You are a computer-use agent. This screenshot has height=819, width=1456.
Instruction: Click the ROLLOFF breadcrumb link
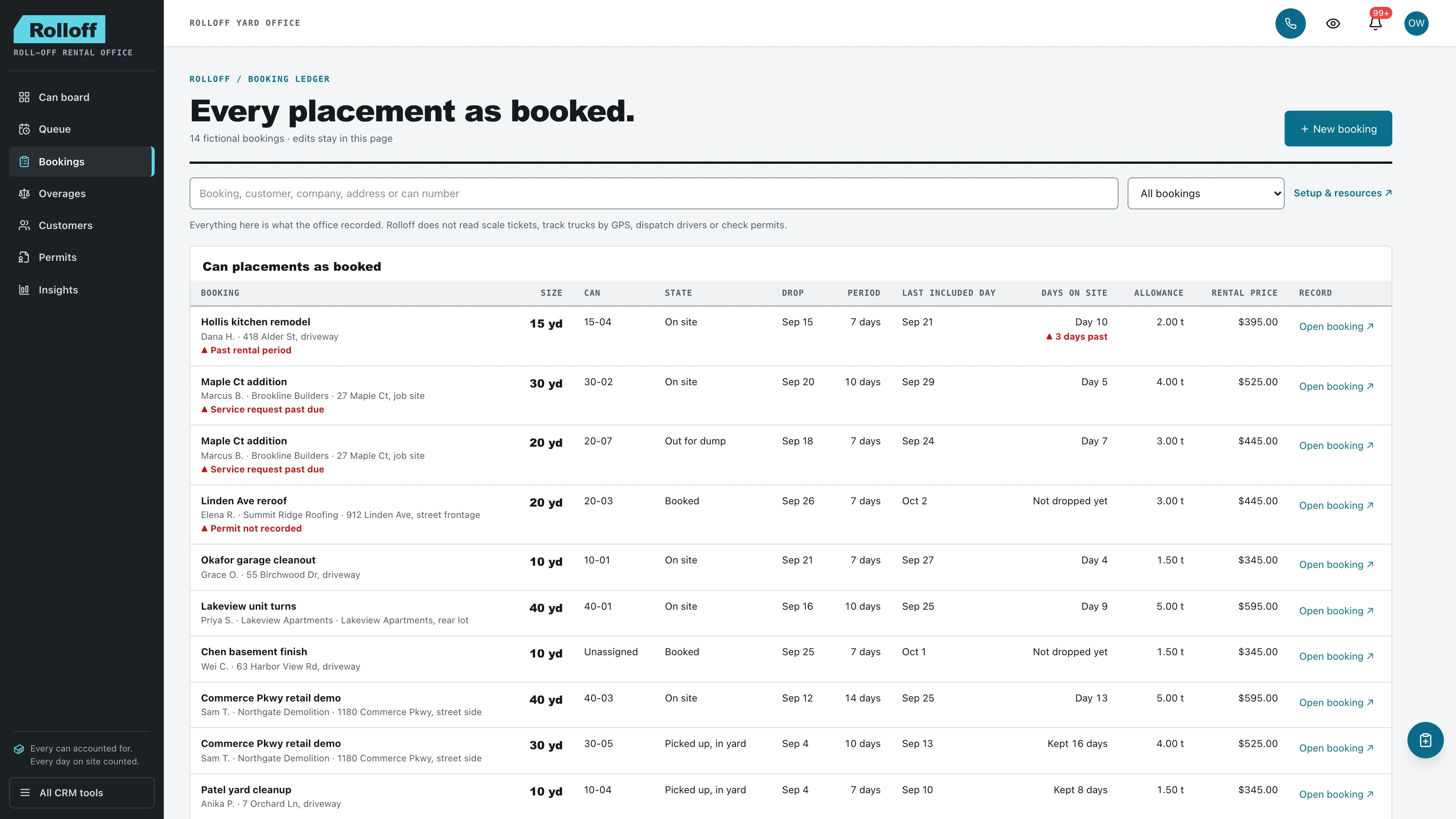[x=210, y=79]
